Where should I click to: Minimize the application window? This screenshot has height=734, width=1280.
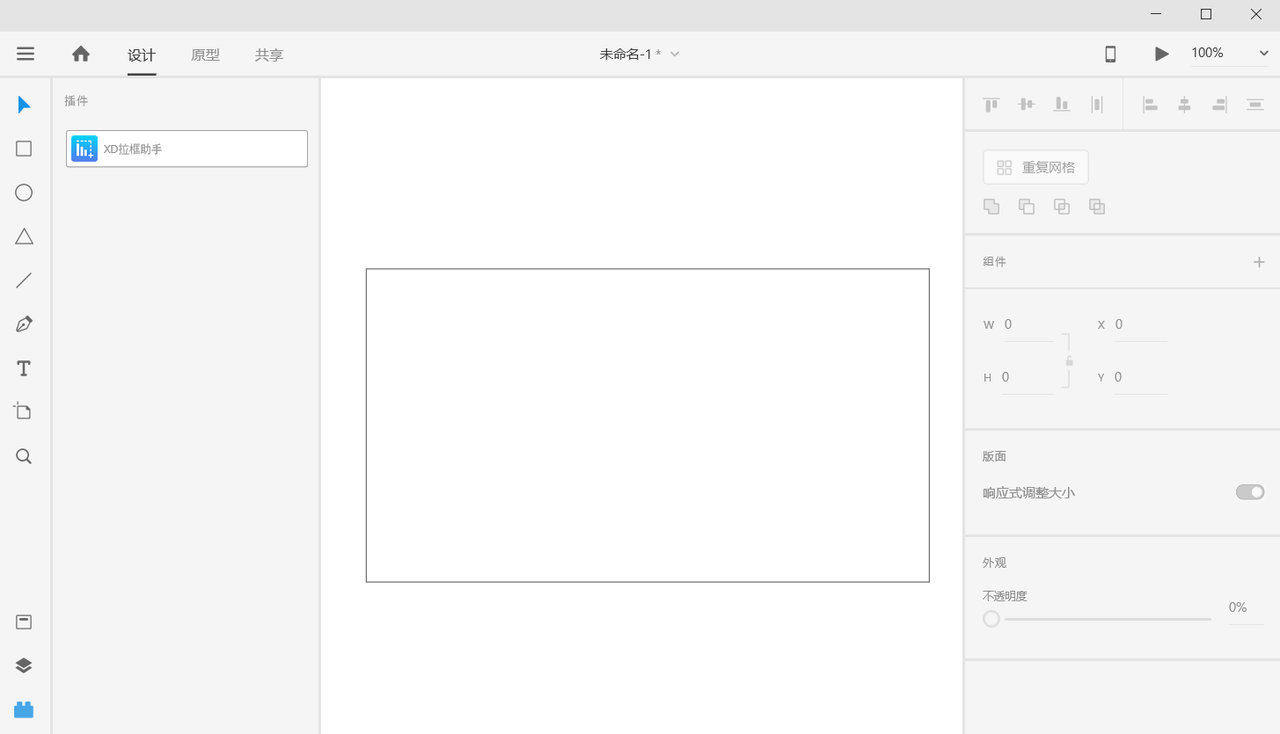click(1156, 14)
